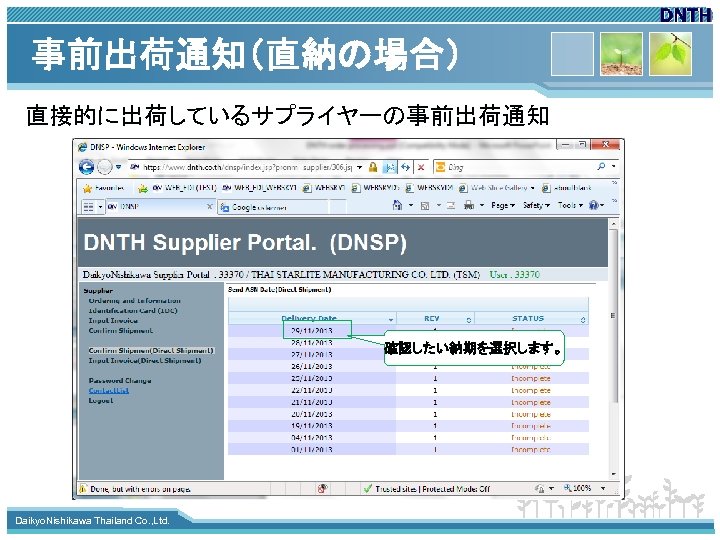Open about:blank favorite link
Screen dimensions: 720x540
pyautogui.click(x=567, y=188)
